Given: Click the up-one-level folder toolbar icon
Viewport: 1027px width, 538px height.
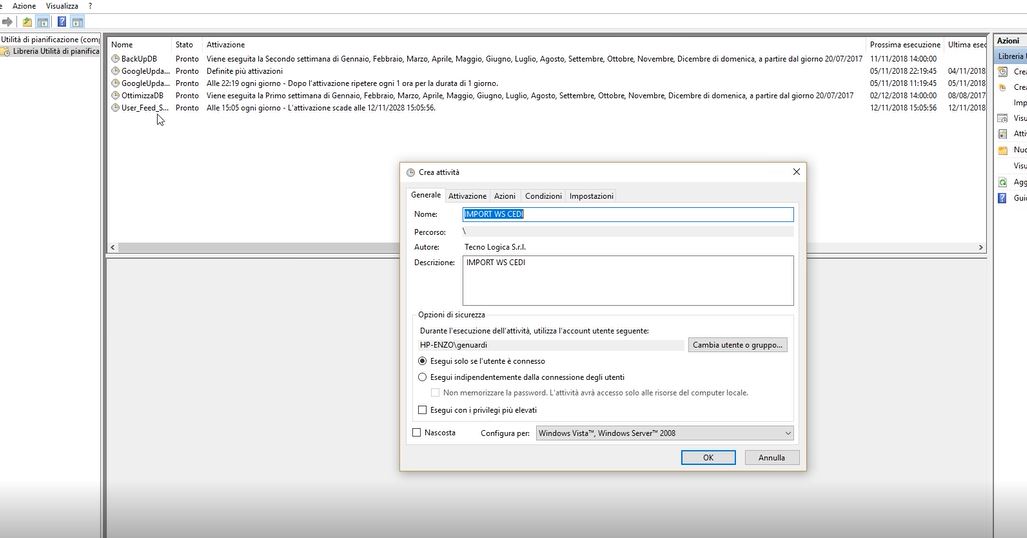Looking at the screenshot, I should (27, 21).
